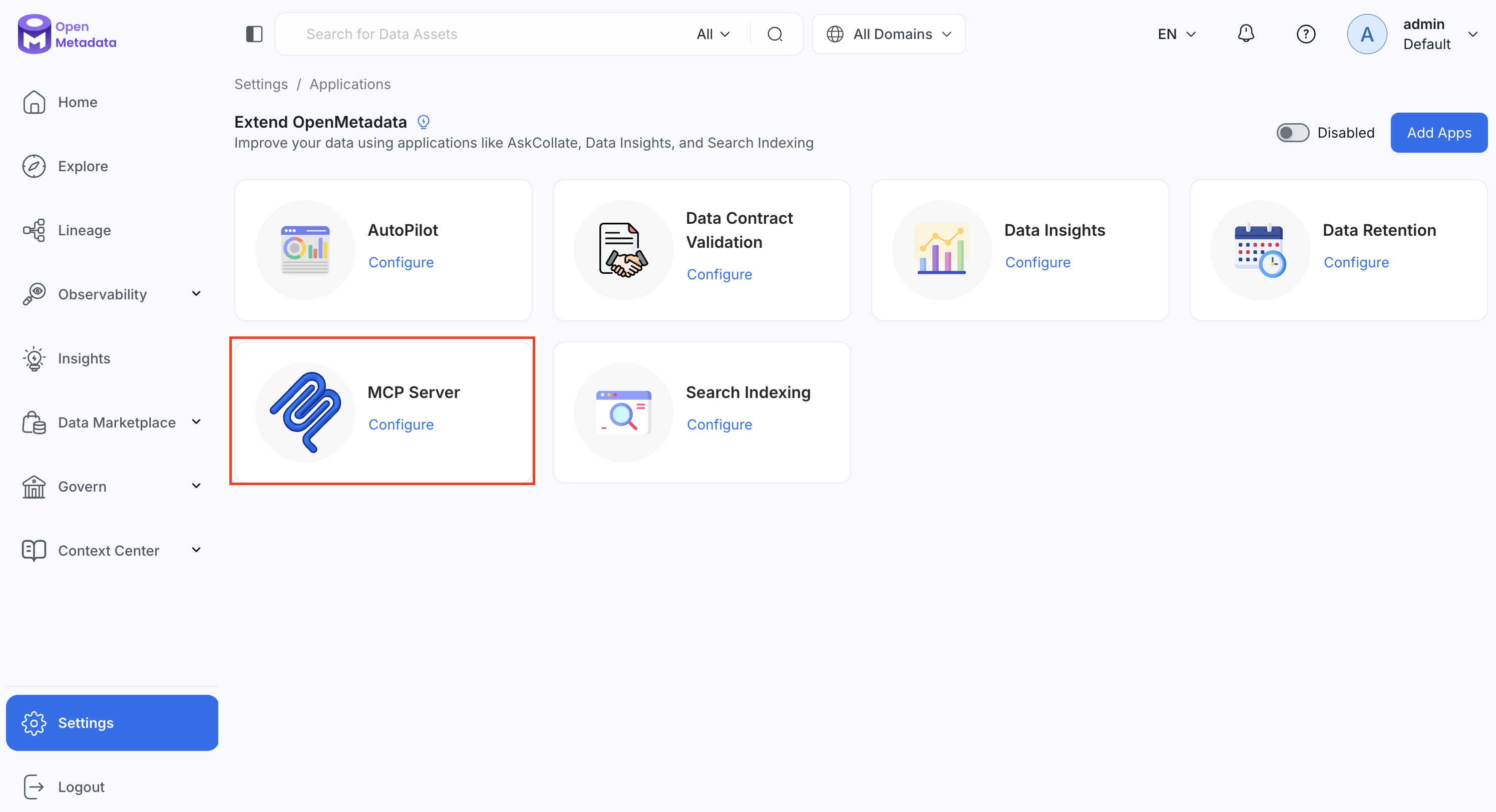
Task: Open Lineage from the sidebar
Action: point(112,230)
